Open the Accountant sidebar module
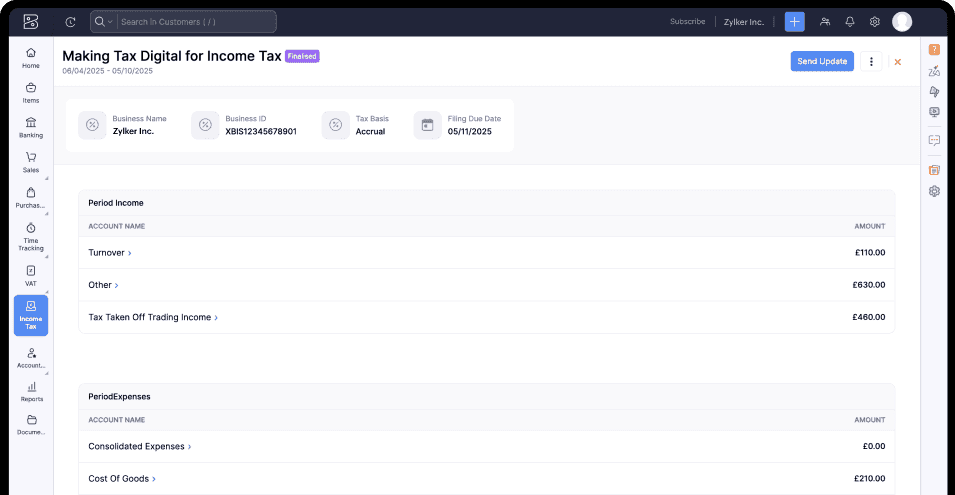This screenshot has width=955, height=495. coord(31,358)
